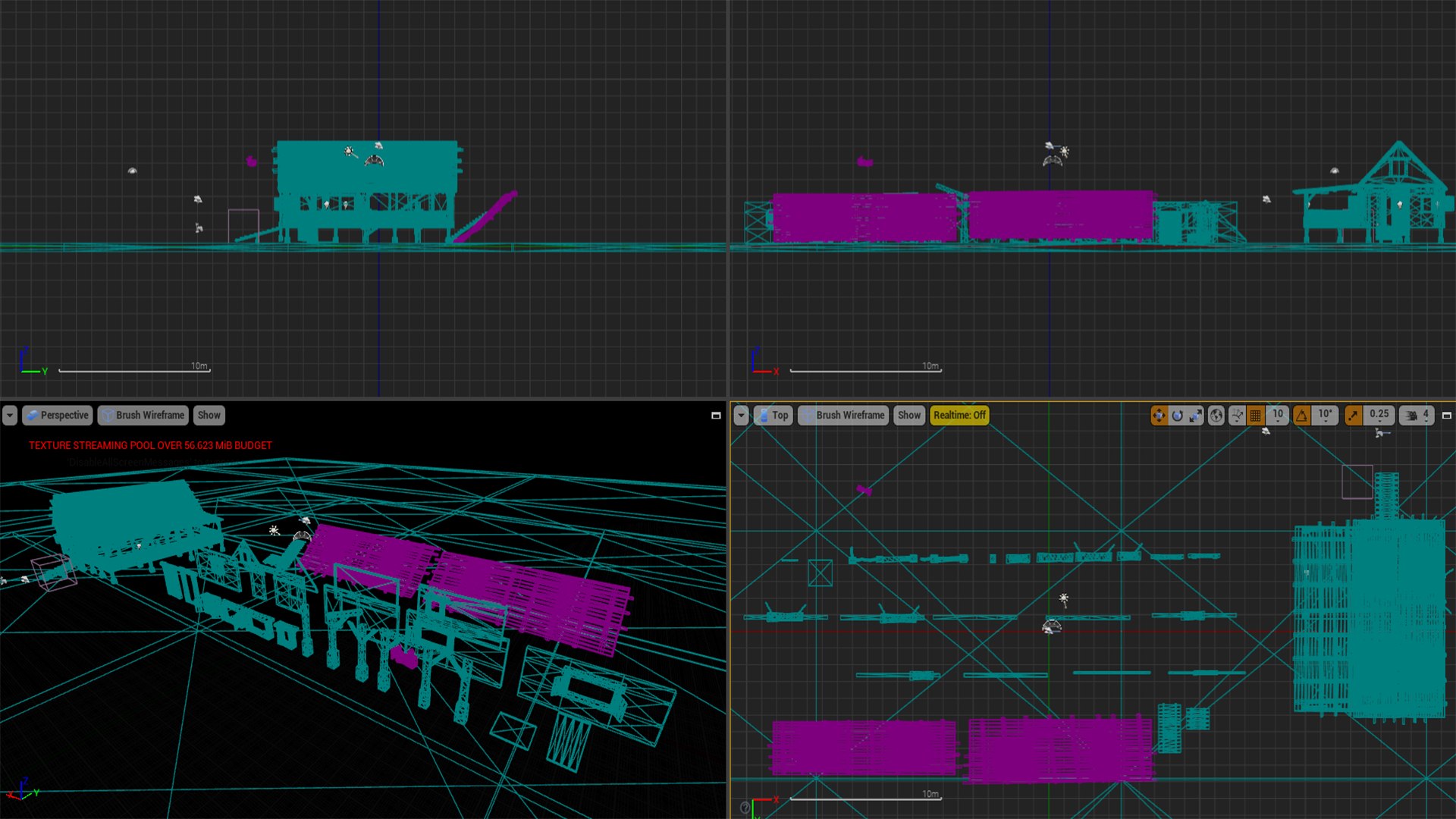Screen dimensions: 1456x819
Task: Maximize the Perspective viewport with the restore icon
Action: [715, 415]
